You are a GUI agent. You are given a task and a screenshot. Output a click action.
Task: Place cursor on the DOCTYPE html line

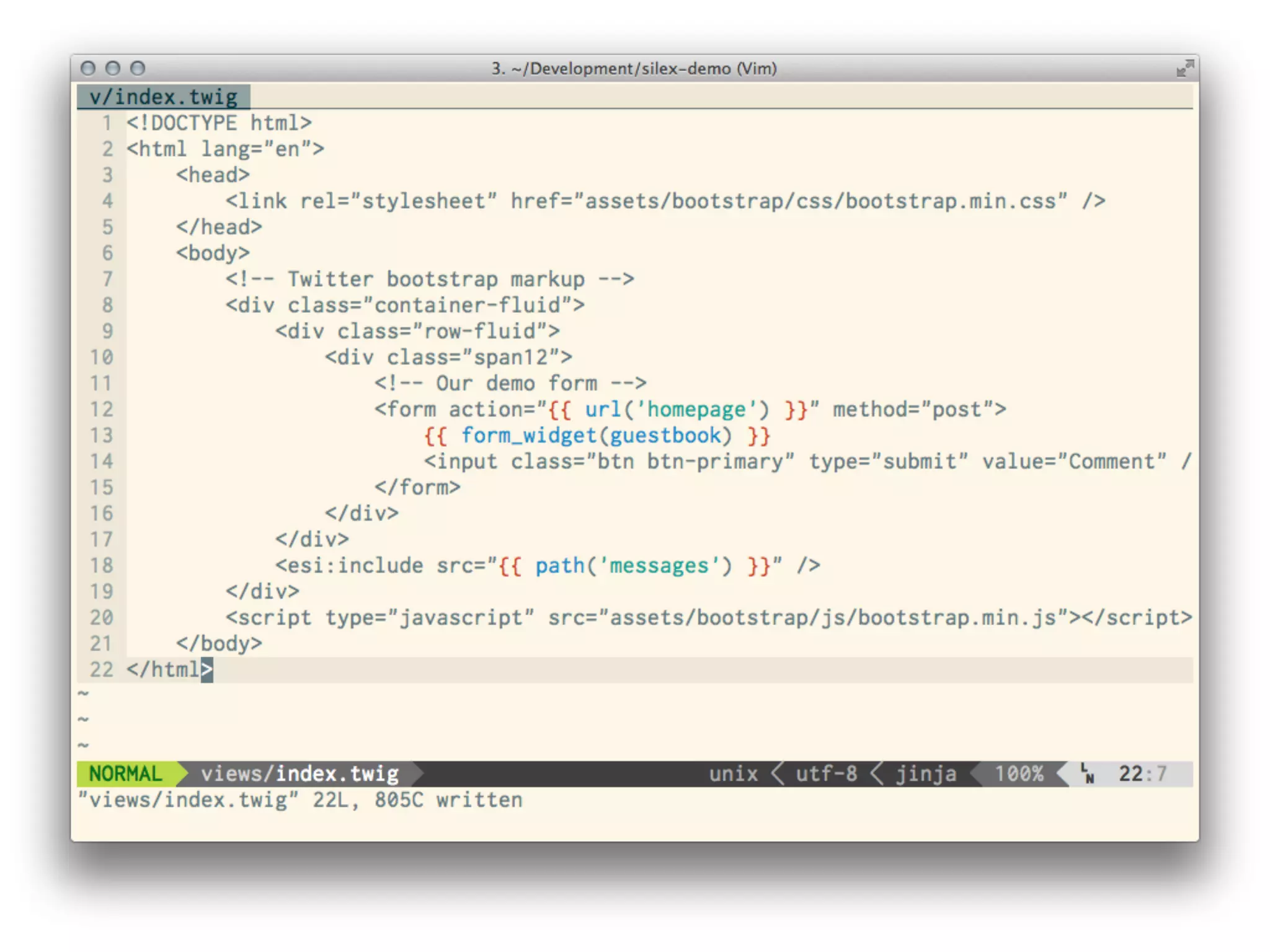point(219,123)
